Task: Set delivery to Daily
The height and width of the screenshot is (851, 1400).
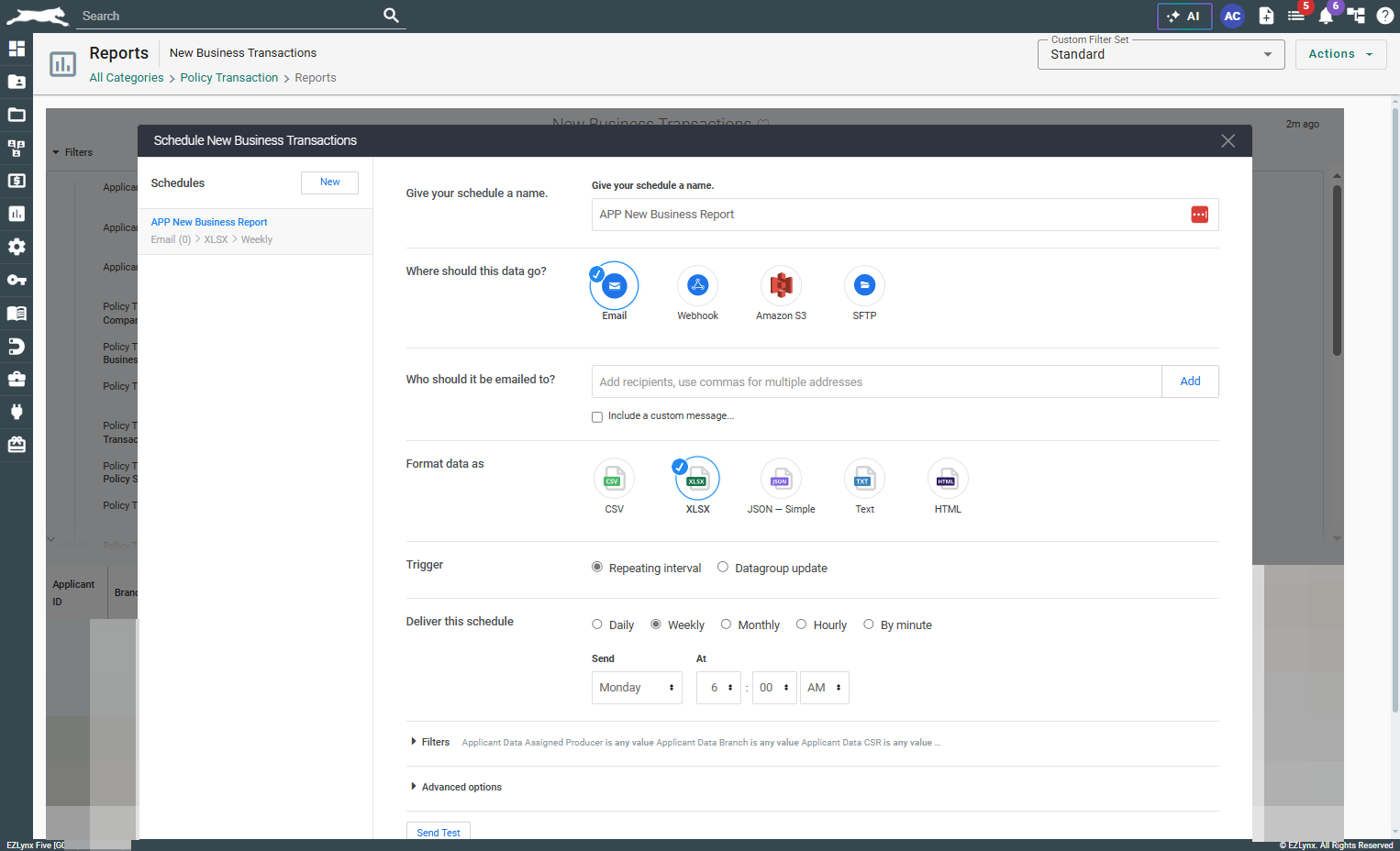Action: point(597,624)
